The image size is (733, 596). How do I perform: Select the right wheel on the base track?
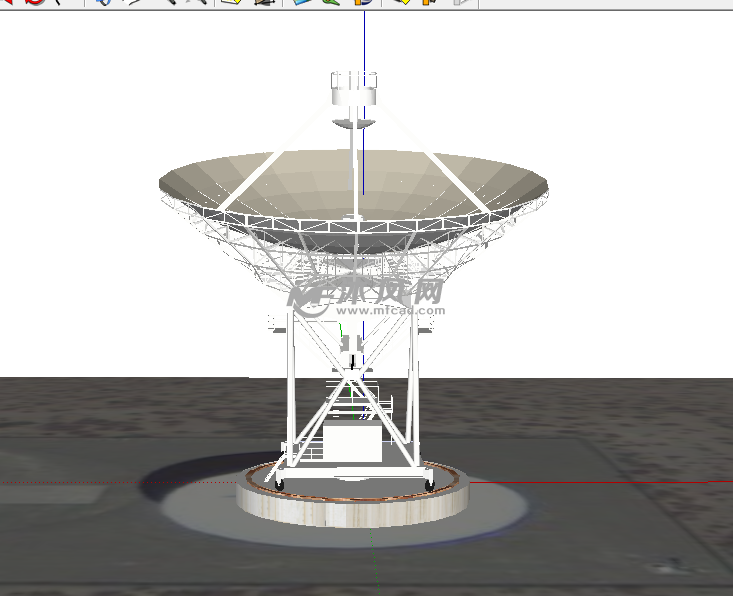(x=430, y=484)
